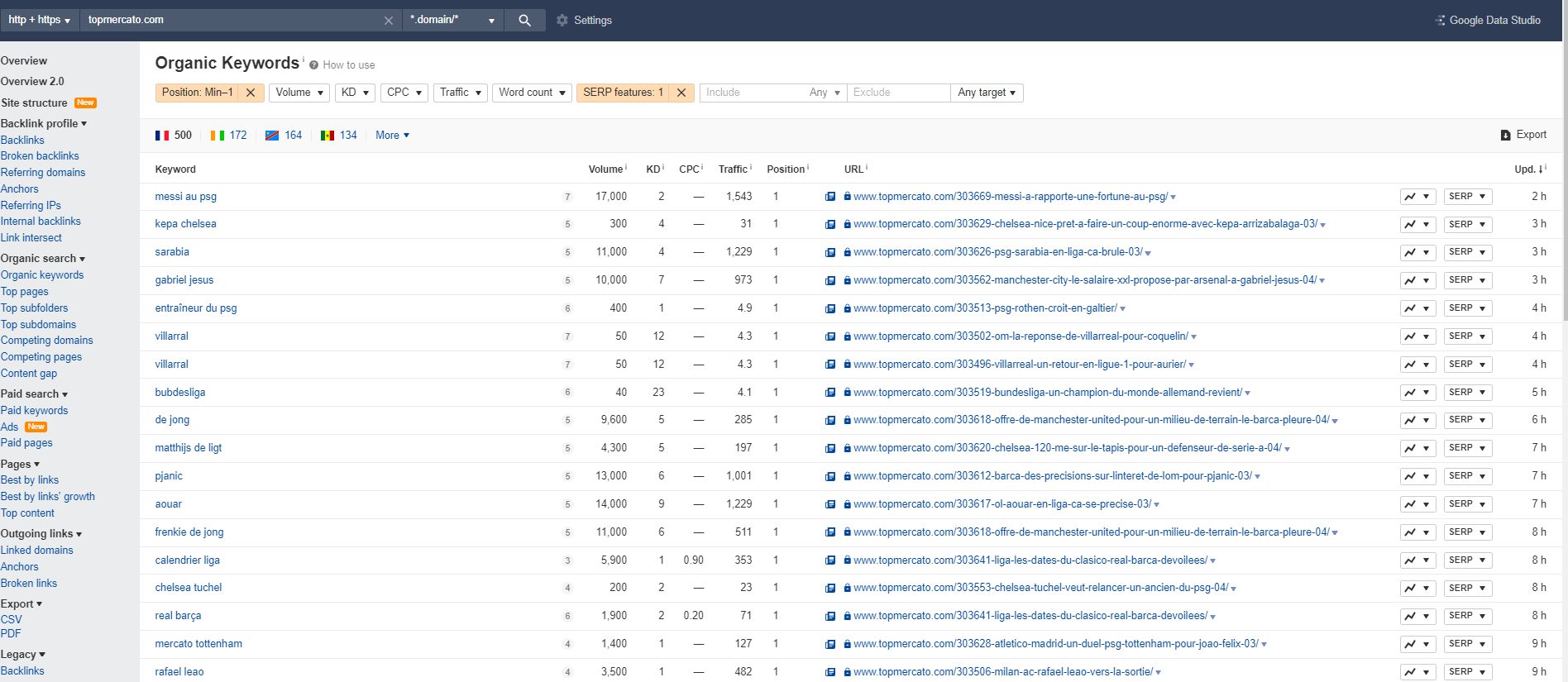Click the Include keywords input field
The height and width of the screenshot is (682, 1568).
point(751,93)
